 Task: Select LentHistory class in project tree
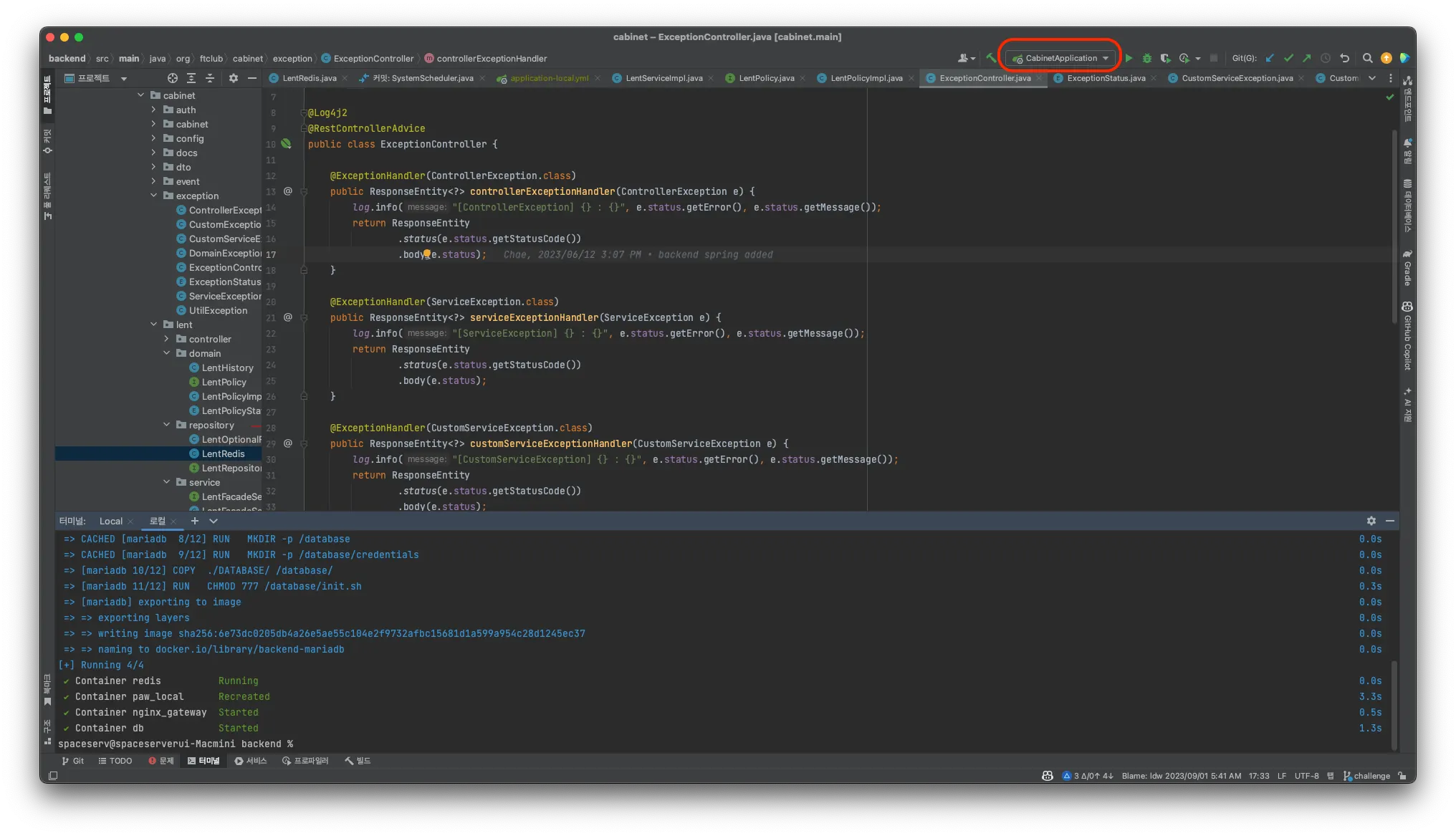pyautogui.click(x=227, y=367)
